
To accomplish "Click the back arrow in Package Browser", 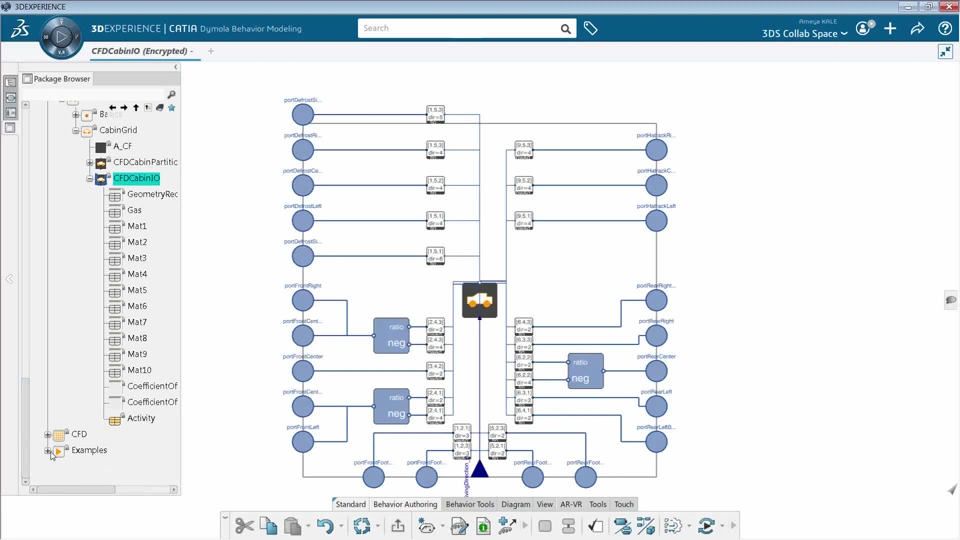I will (113, 108).
